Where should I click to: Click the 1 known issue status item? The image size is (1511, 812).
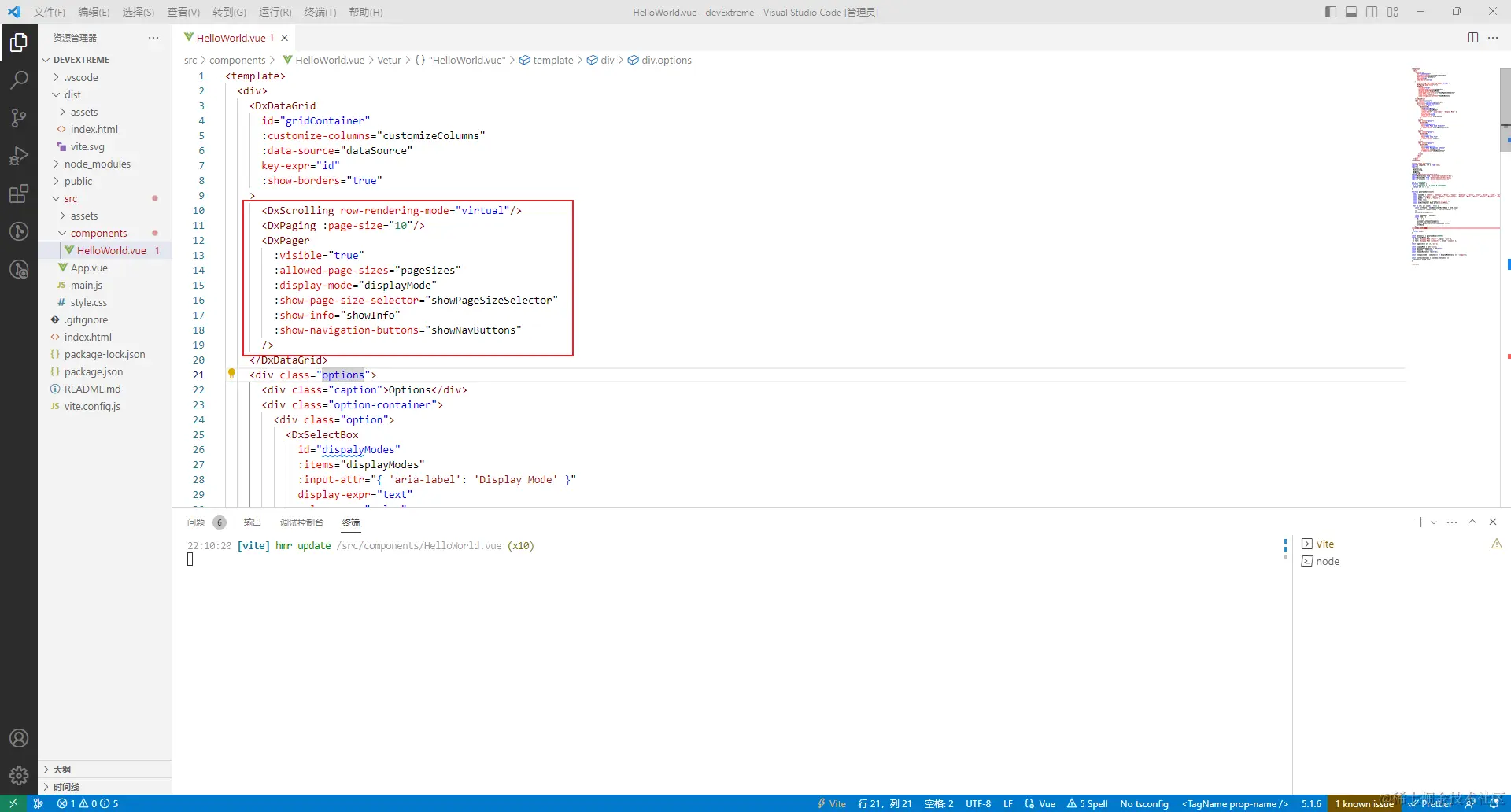(1364, 803)
